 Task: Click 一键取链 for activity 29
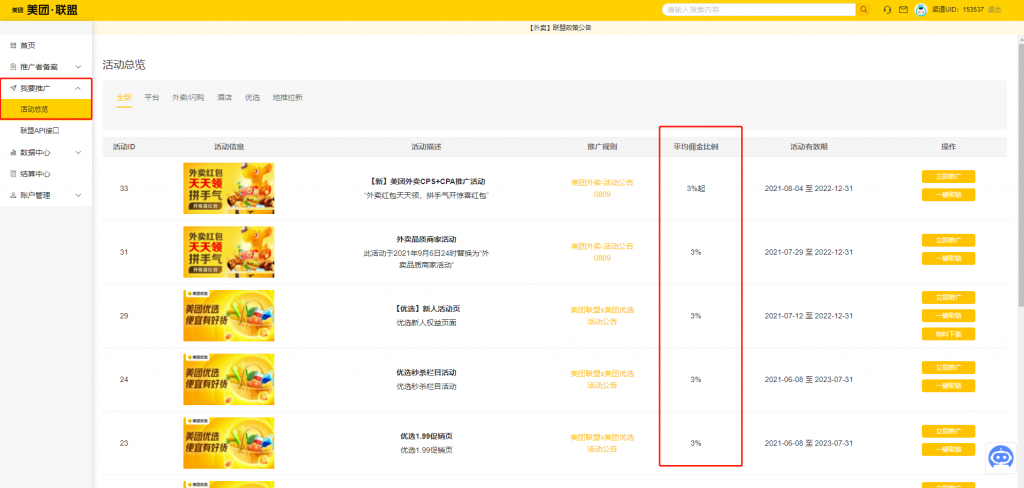(x=948, y=316)
